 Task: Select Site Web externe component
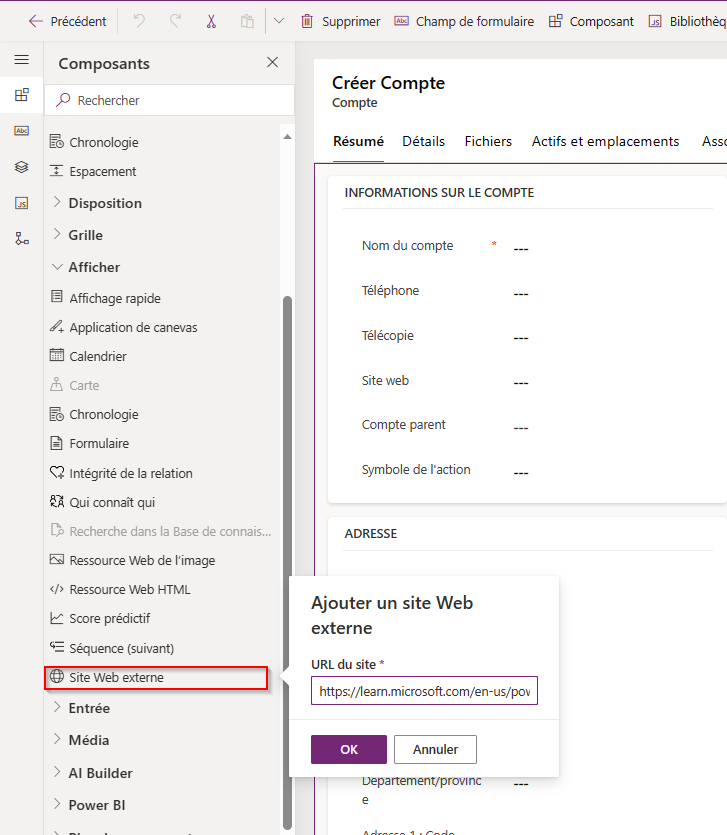[156, 677]
